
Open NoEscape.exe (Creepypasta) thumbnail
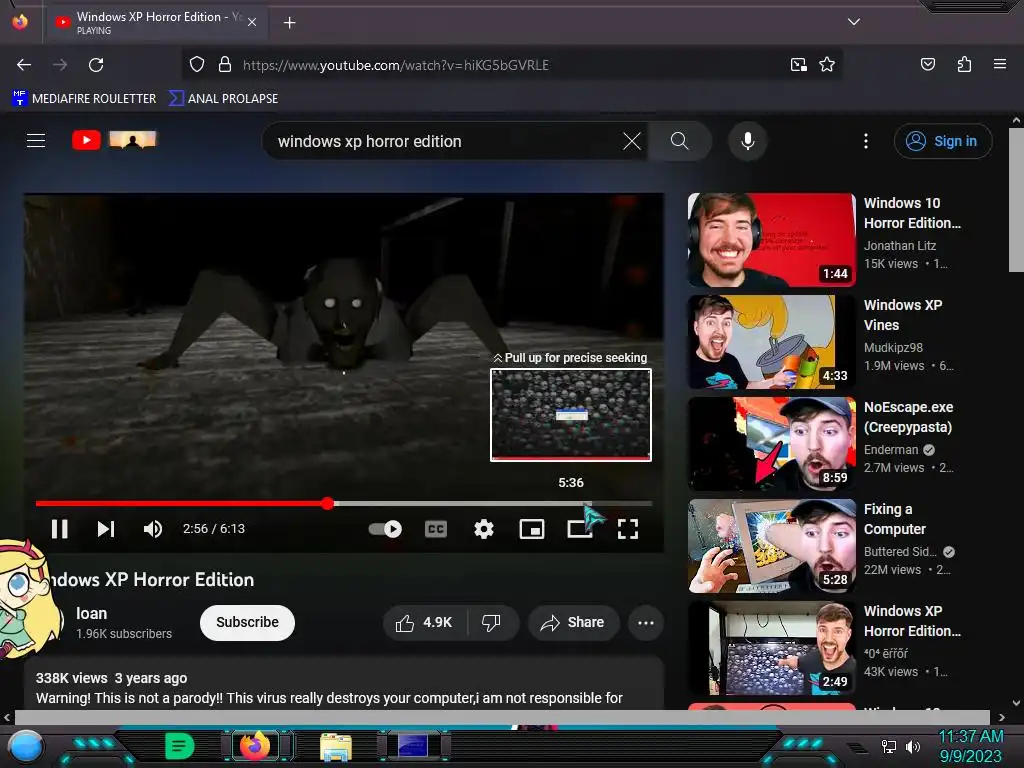click(771, 443)
